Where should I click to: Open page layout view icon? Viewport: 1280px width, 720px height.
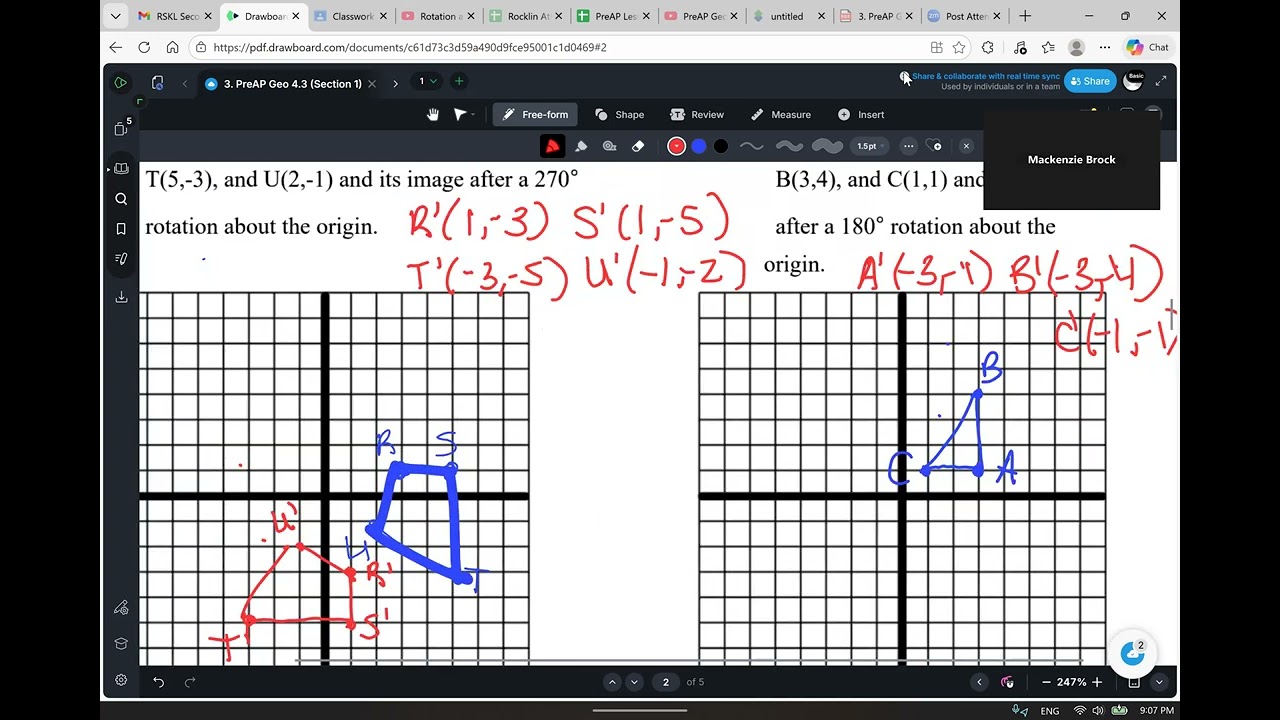(x=1134, y=682)
